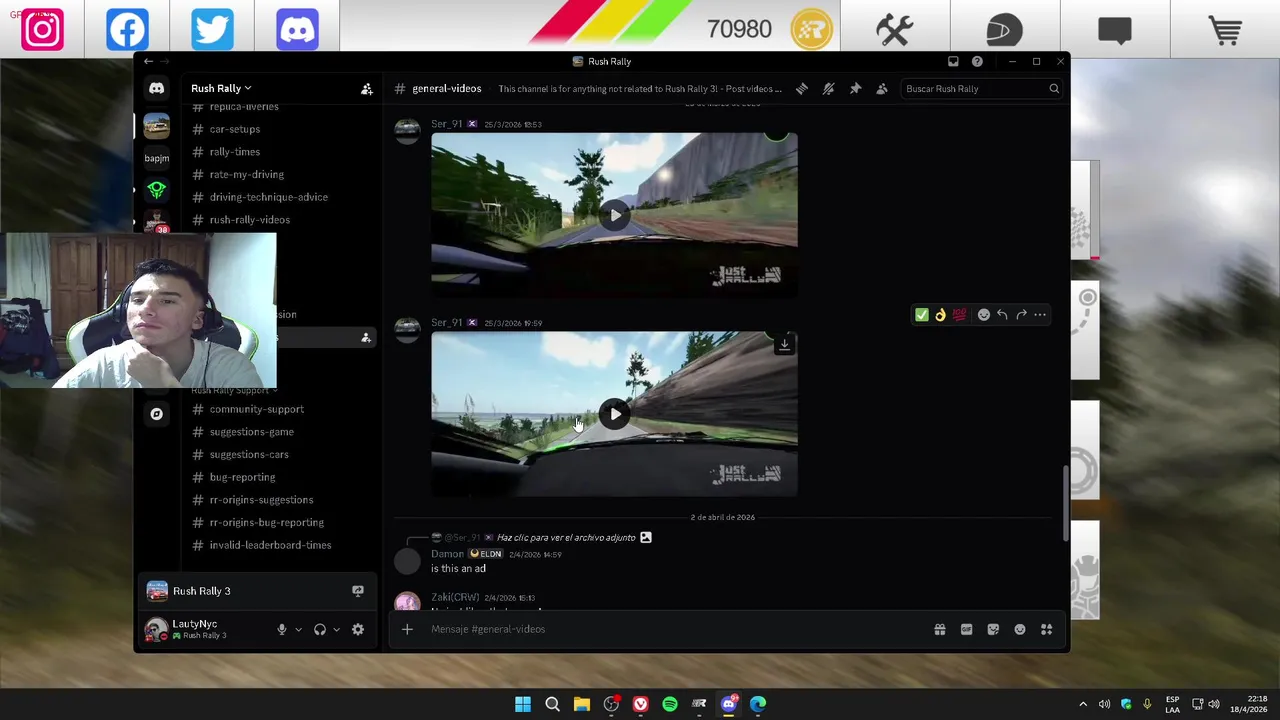Go to Discord direct messages home
This screenshot has width=1280, height=720.
157,89
